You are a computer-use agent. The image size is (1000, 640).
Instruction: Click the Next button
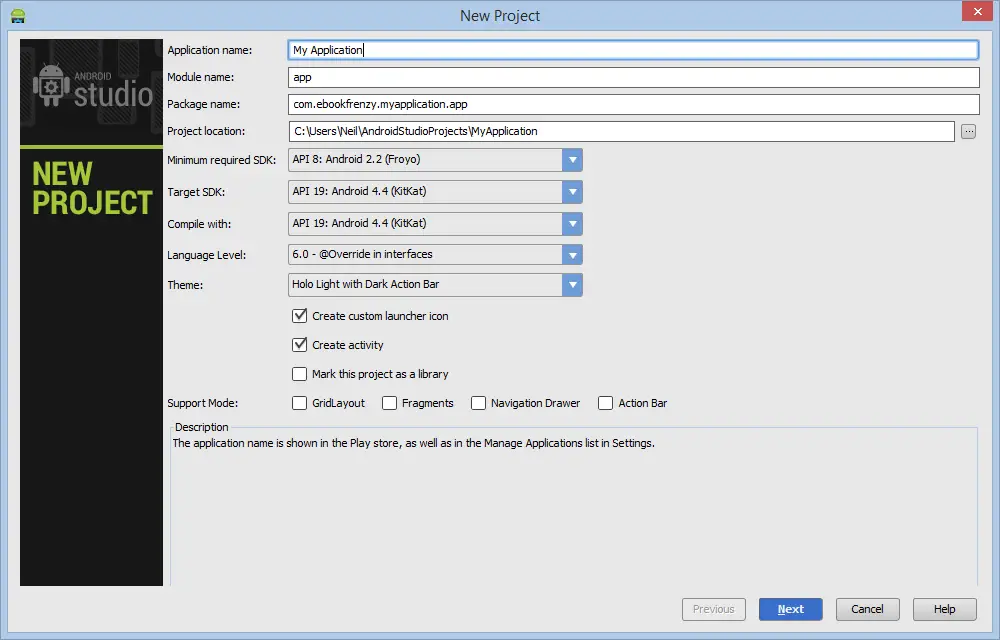point(790,609)
